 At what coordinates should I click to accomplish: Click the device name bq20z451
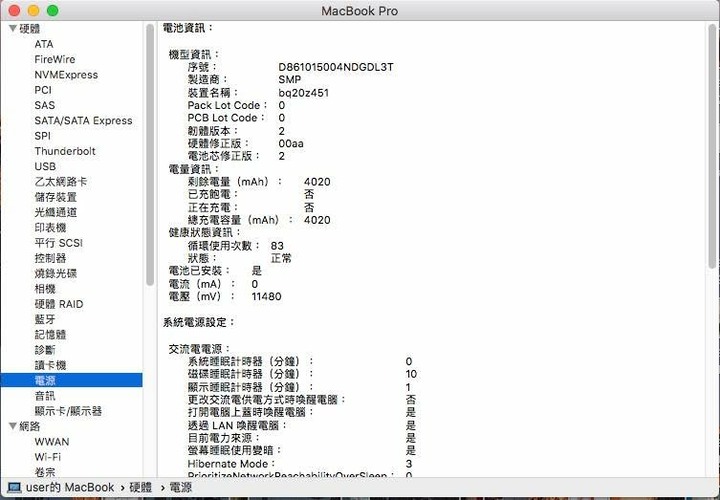(x=304, y=93)
